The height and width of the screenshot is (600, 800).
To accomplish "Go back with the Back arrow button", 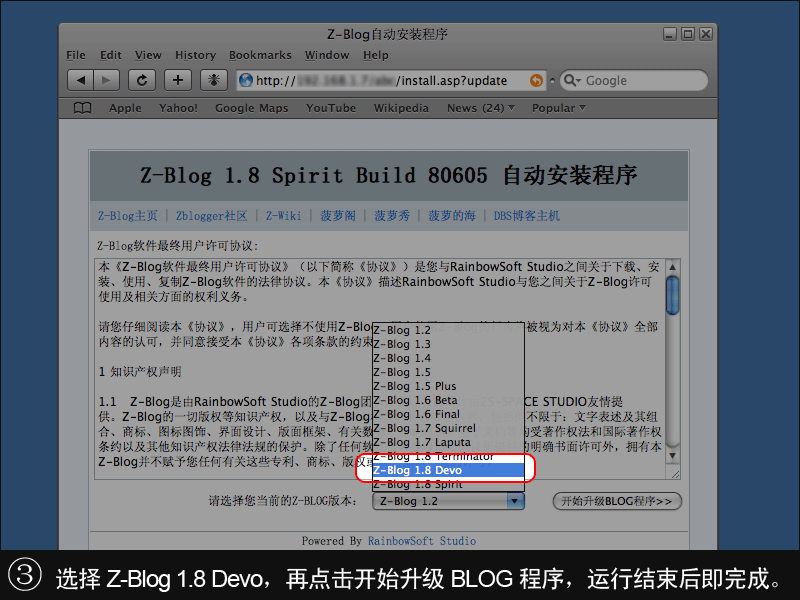I will (x=81, y=80).
